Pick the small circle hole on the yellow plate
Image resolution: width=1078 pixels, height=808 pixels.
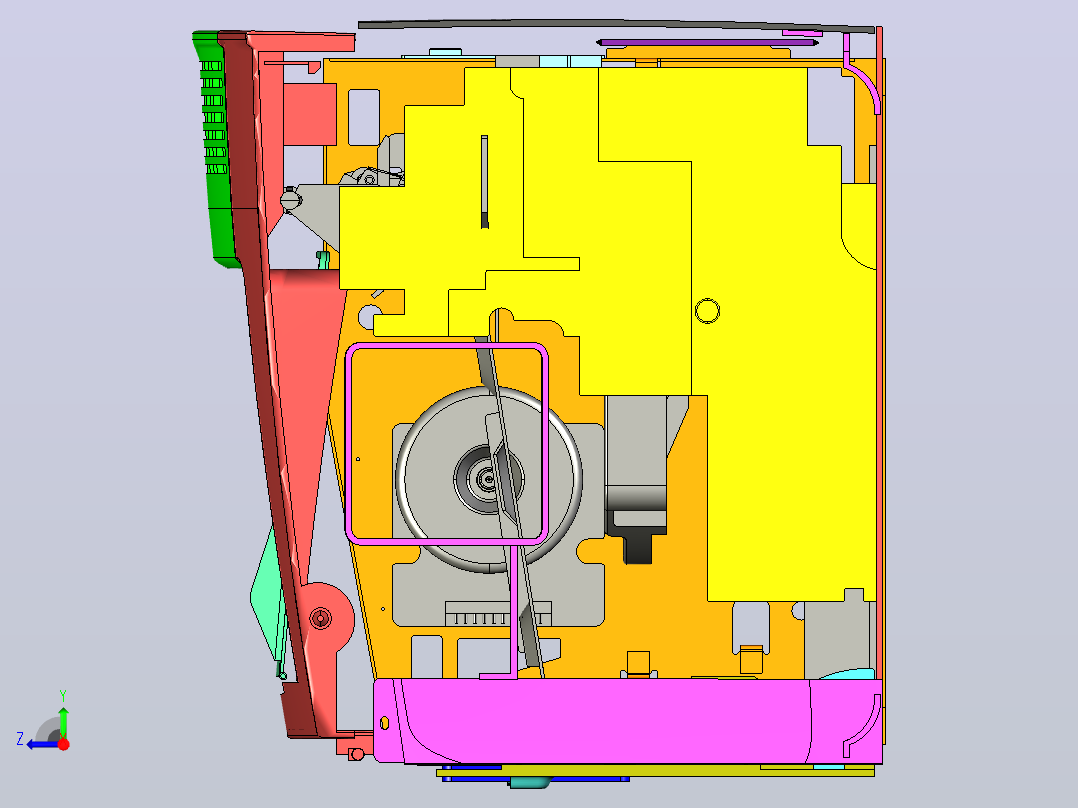point(707,311)
